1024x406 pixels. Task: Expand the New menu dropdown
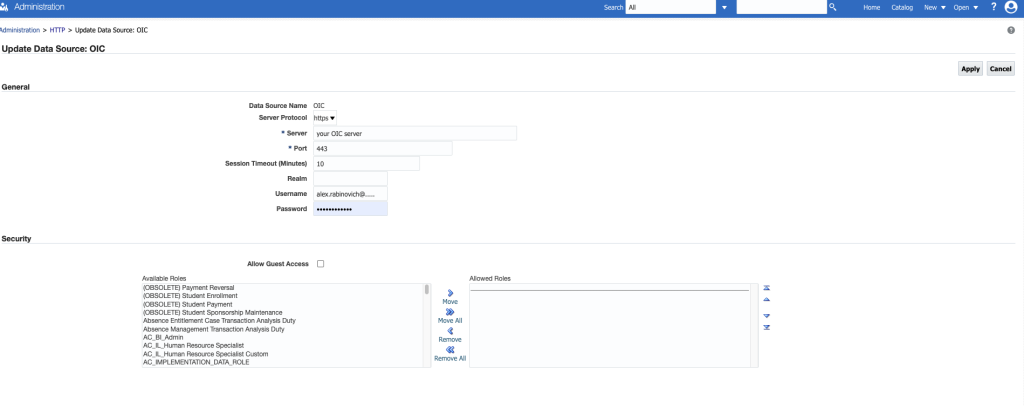click(x=935, y=8)
